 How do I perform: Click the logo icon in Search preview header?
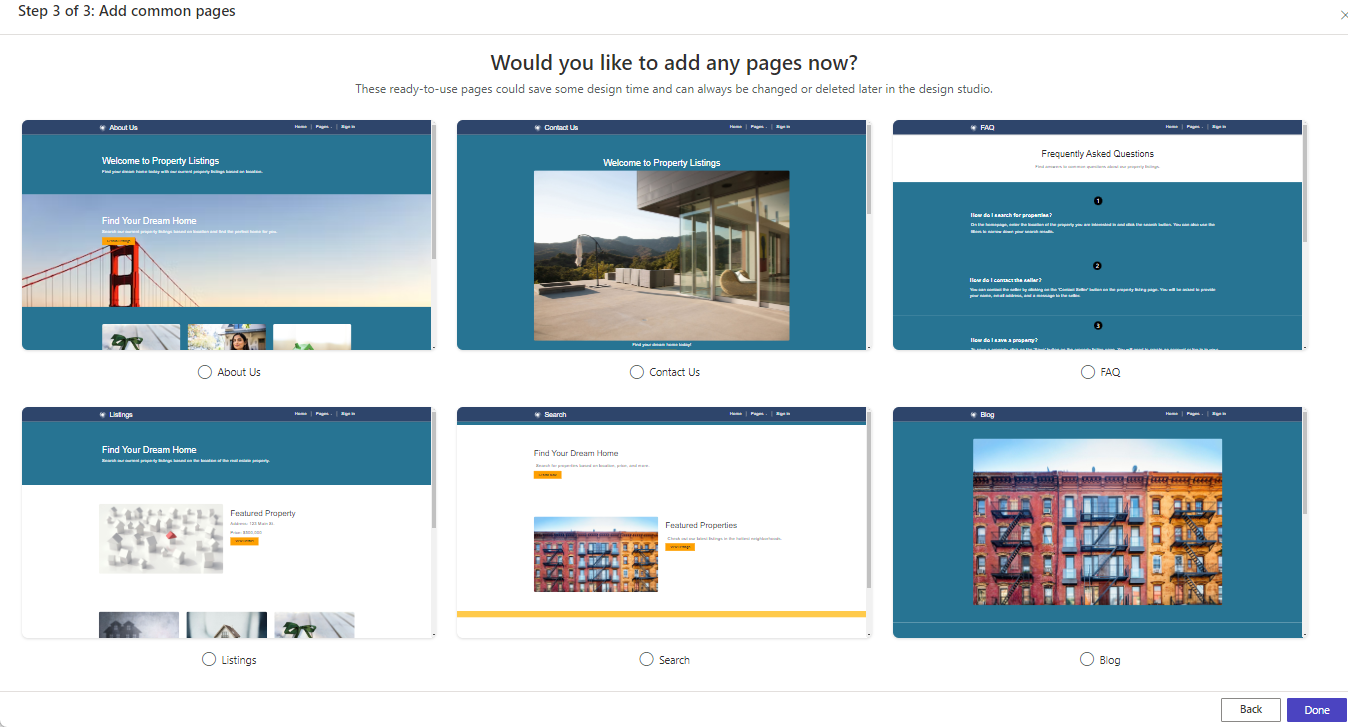(x=538, y=414)
